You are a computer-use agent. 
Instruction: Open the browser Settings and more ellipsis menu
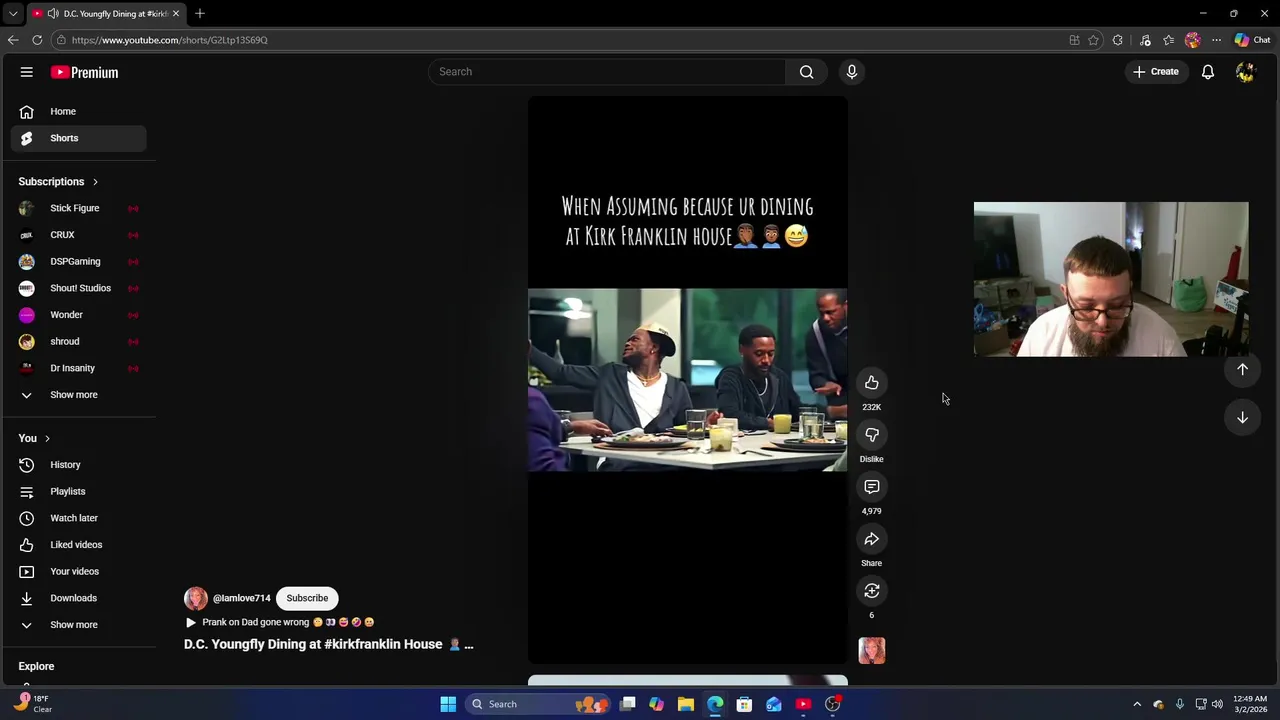[x=1216, y=40]
